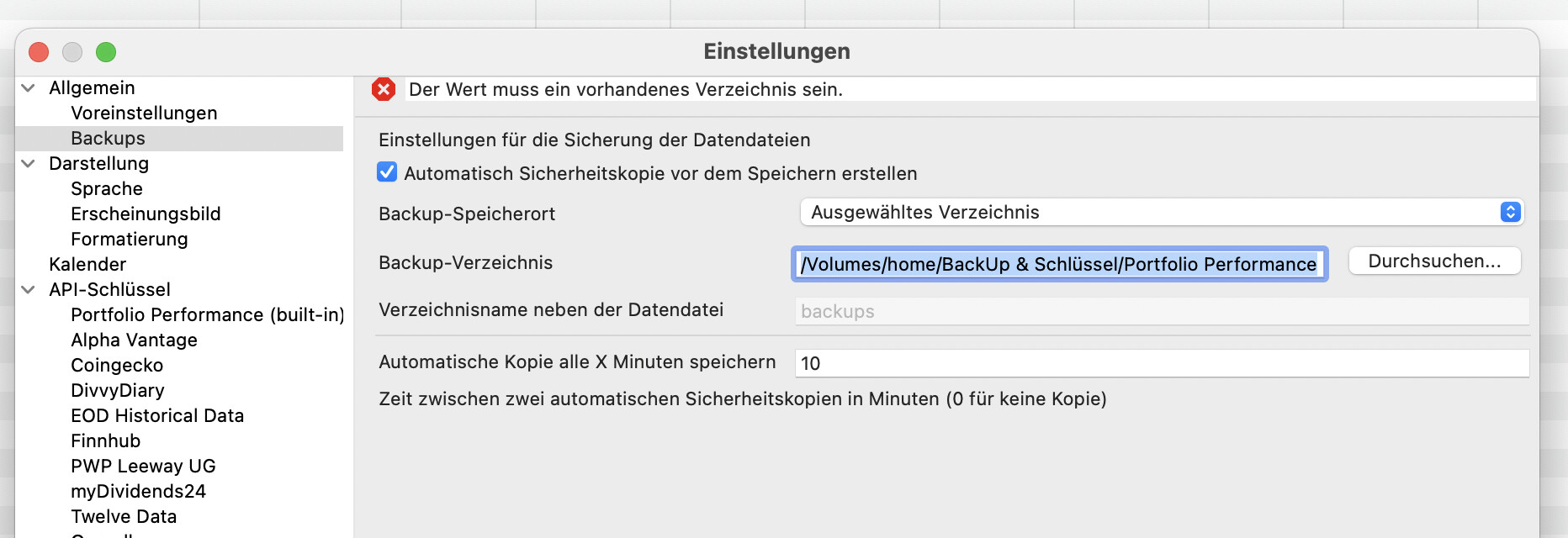The width and height of the screenshot is (1568, 538).
Task: Collapse the Allgemein tree section
Action: pyautogui.click(x=29, y=88)
